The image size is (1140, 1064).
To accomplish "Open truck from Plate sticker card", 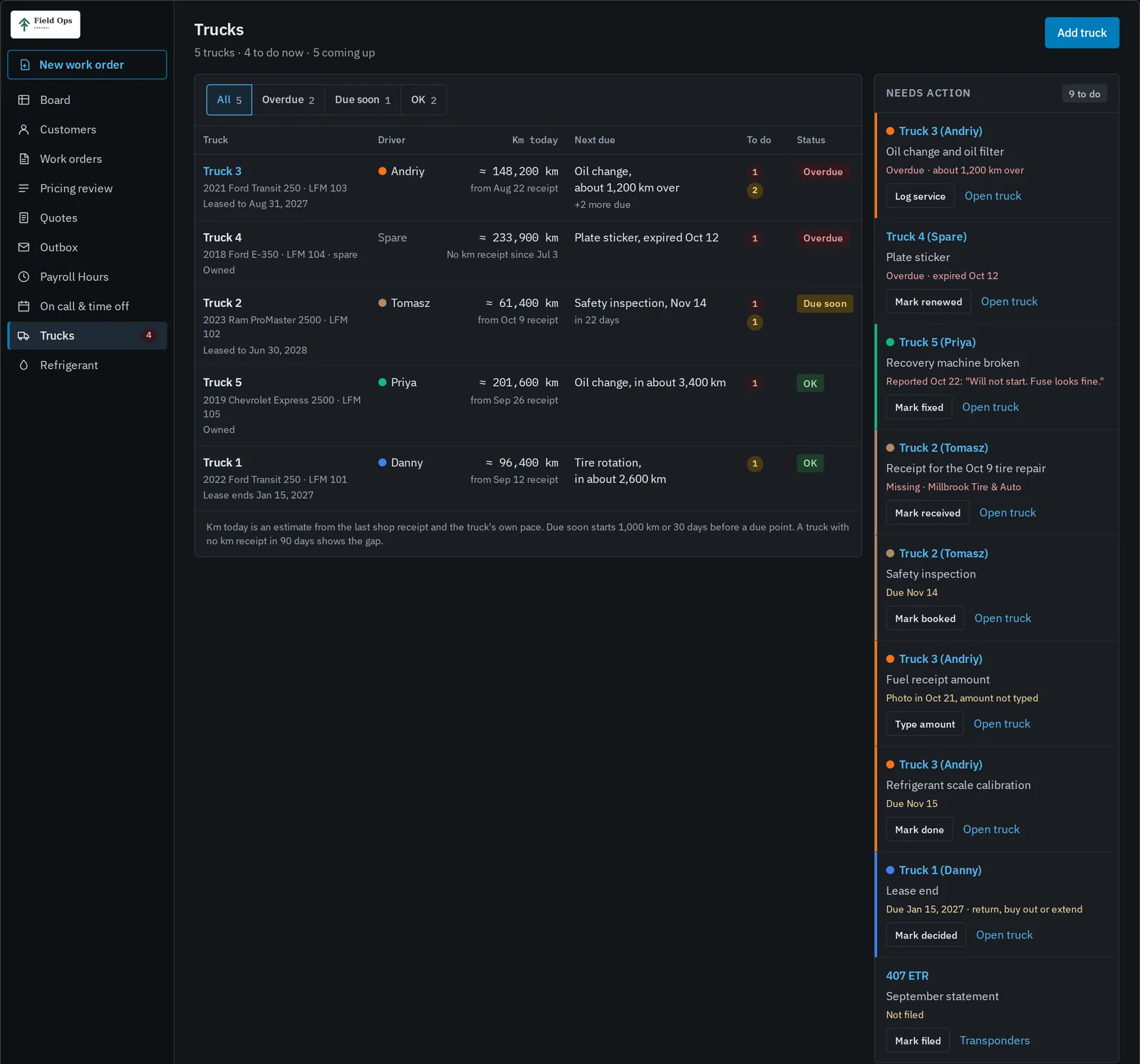I will pyautogui.click(x=1009, y=301).
